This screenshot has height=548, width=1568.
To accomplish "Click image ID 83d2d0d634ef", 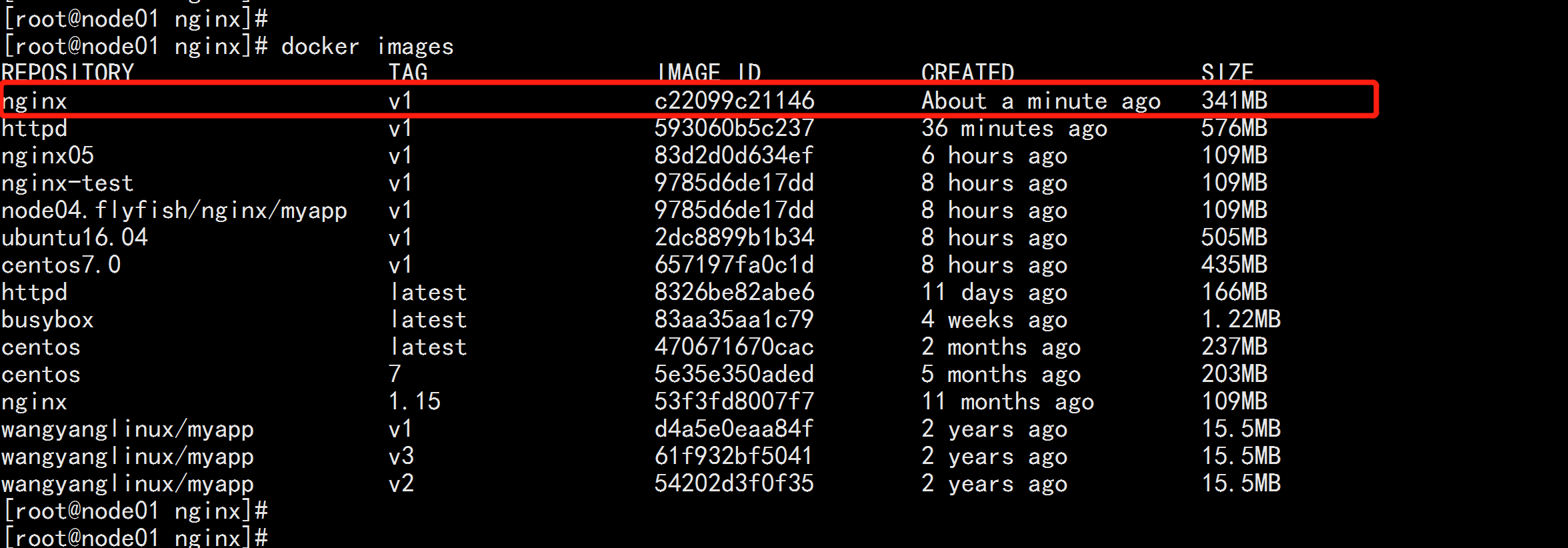I will click(734, 155).
